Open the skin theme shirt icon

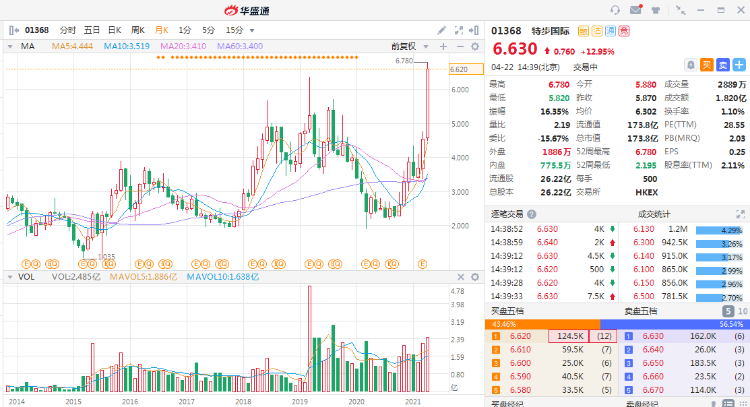(656, 10)
